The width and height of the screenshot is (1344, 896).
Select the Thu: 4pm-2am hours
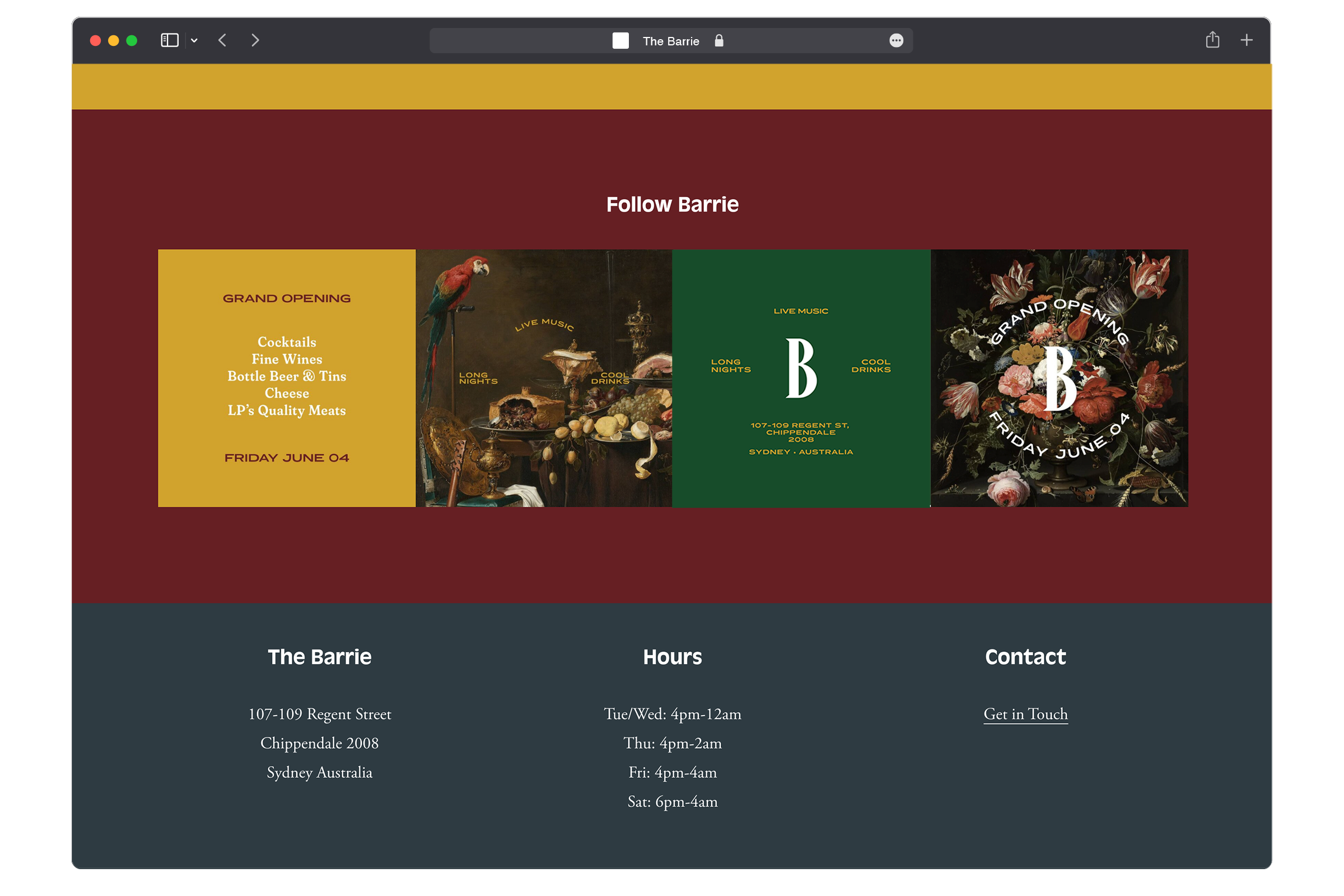[x=673, y=744]
